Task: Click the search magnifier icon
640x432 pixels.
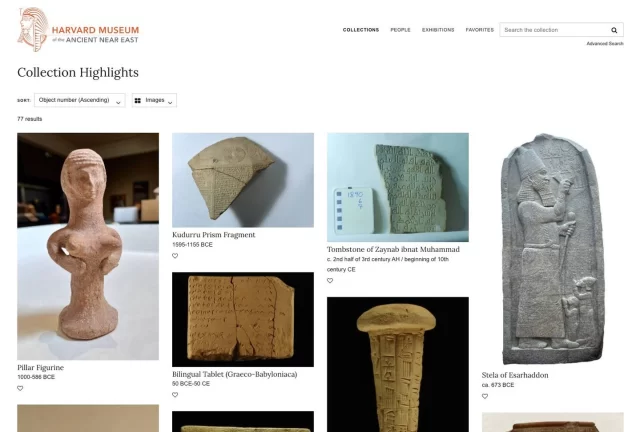Action: 614,30
